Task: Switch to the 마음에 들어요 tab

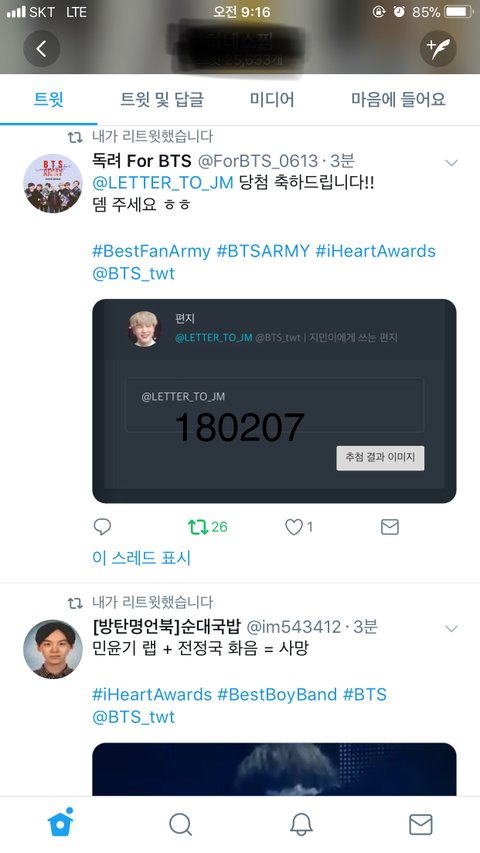Action: [398, 100]
